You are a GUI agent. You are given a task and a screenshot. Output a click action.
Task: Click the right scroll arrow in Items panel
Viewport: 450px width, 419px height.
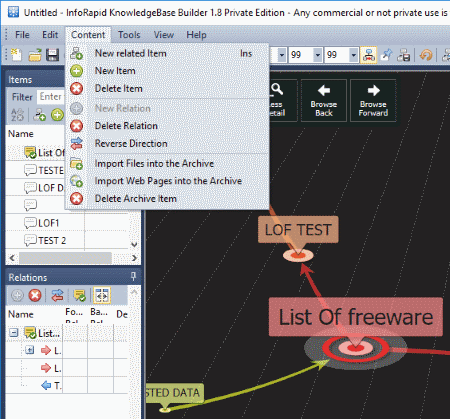(x=134, y=258)
